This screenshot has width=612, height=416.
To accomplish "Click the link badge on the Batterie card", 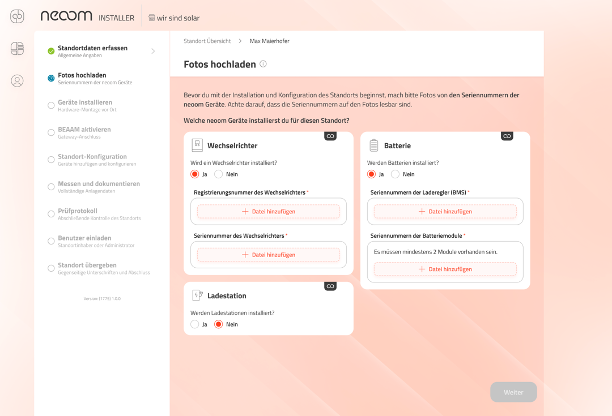I will click(x=507, y=136).
